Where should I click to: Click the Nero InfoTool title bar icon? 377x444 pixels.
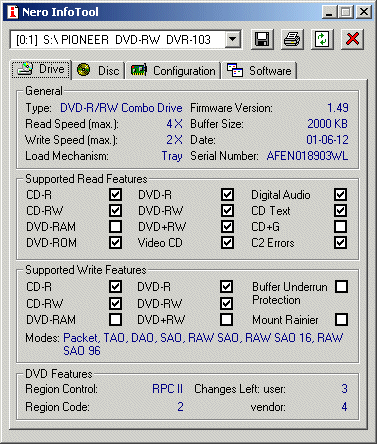coord(13,12)
